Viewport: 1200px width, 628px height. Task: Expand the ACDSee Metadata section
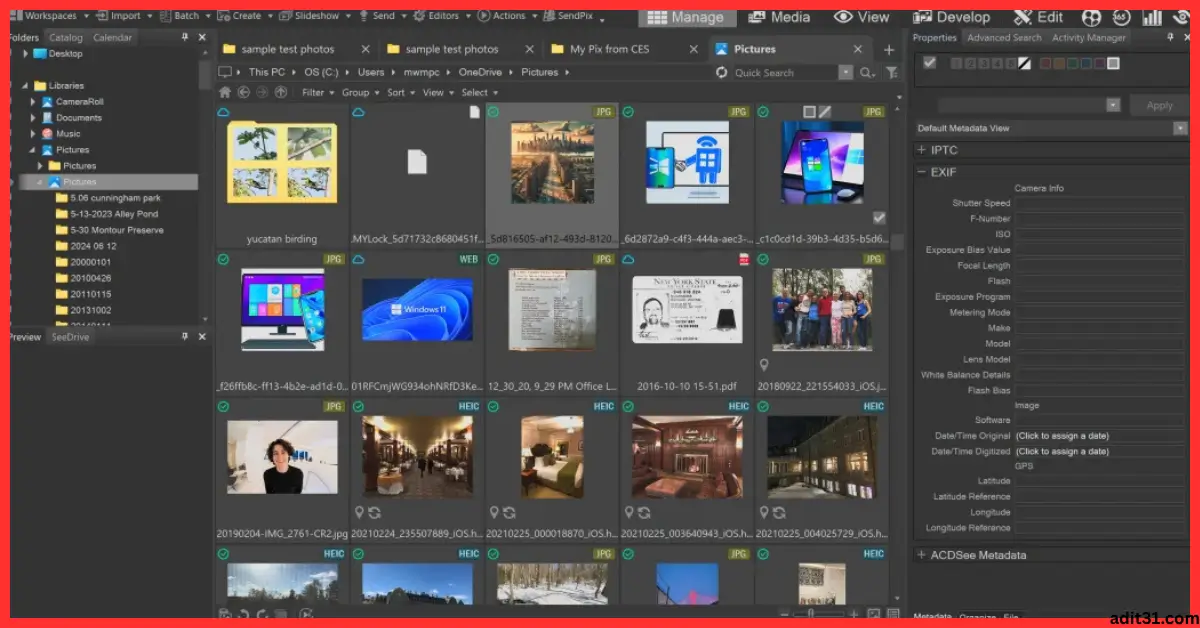[922, 555]
